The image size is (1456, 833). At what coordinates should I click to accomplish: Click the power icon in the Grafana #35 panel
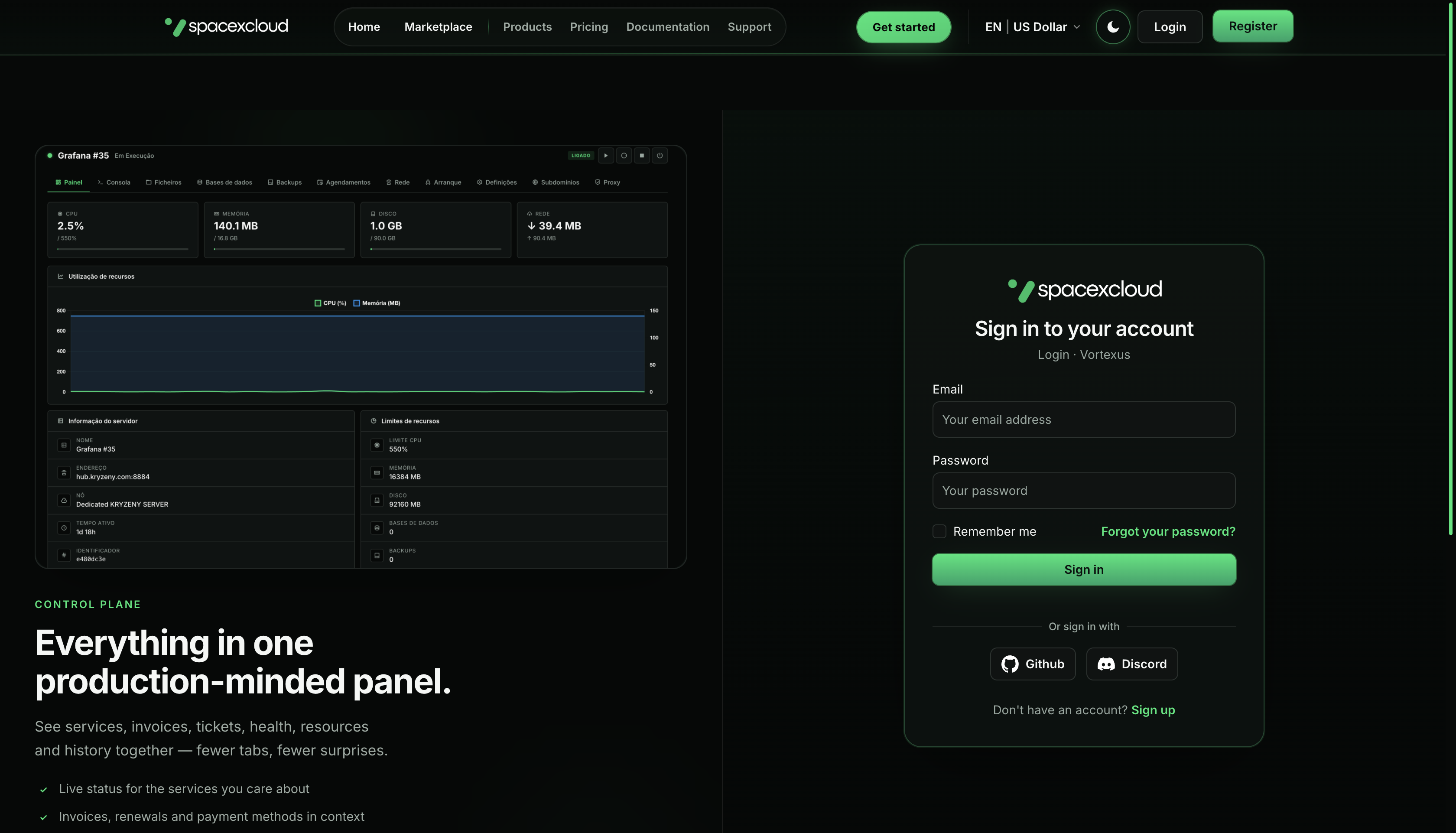[x=660, y=156]
